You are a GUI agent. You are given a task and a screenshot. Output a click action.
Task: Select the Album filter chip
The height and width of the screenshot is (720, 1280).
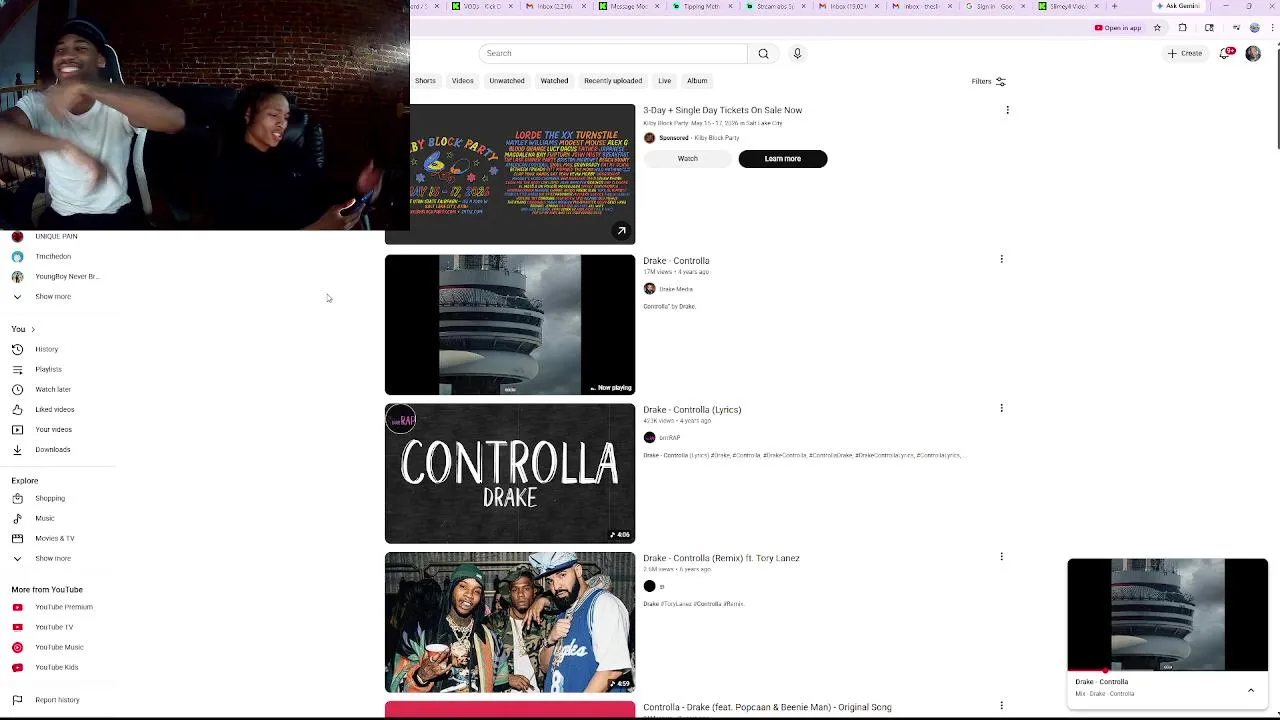coord(697,81)
